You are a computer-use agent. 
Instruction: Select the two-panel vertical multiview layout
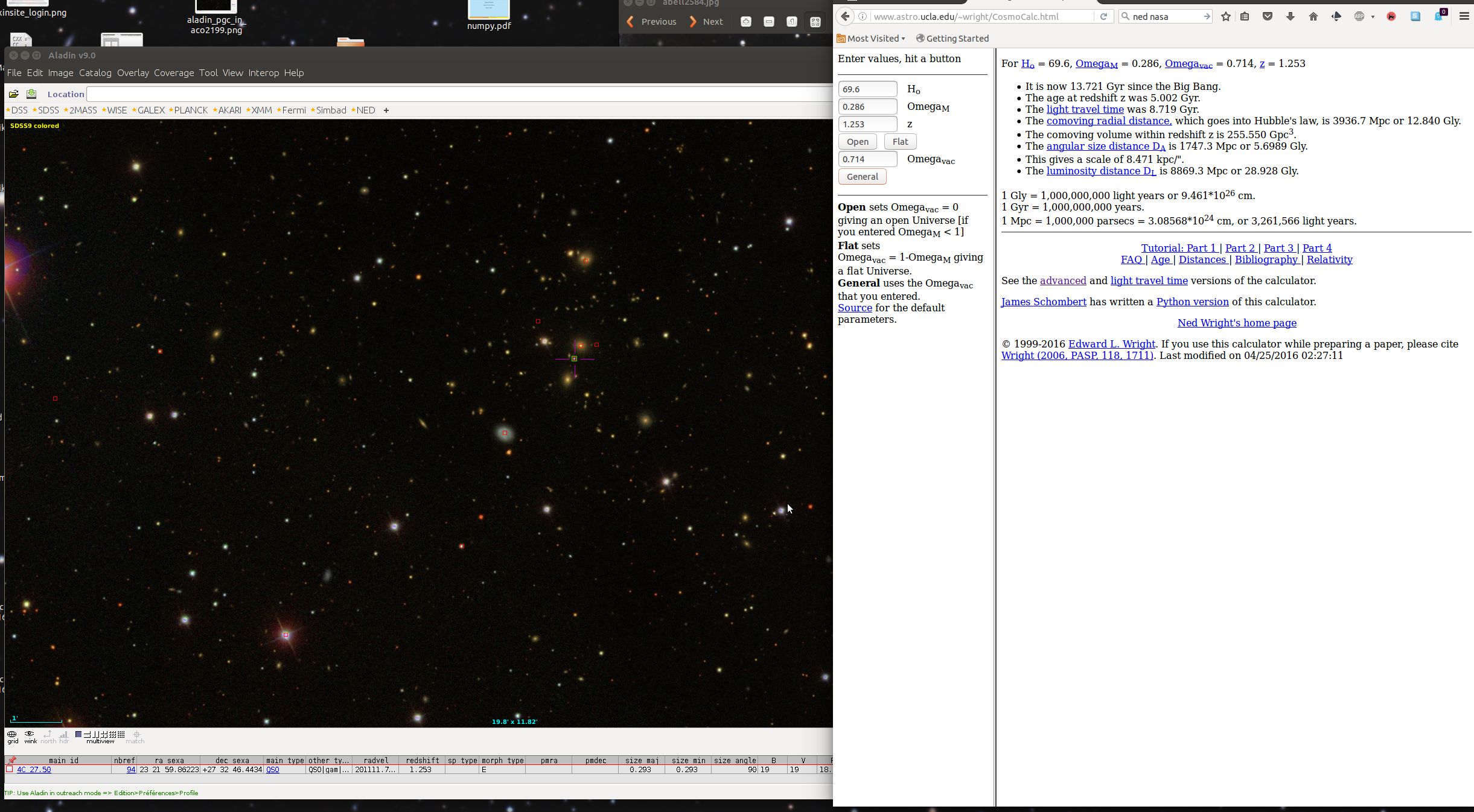[x=95, y=734]
